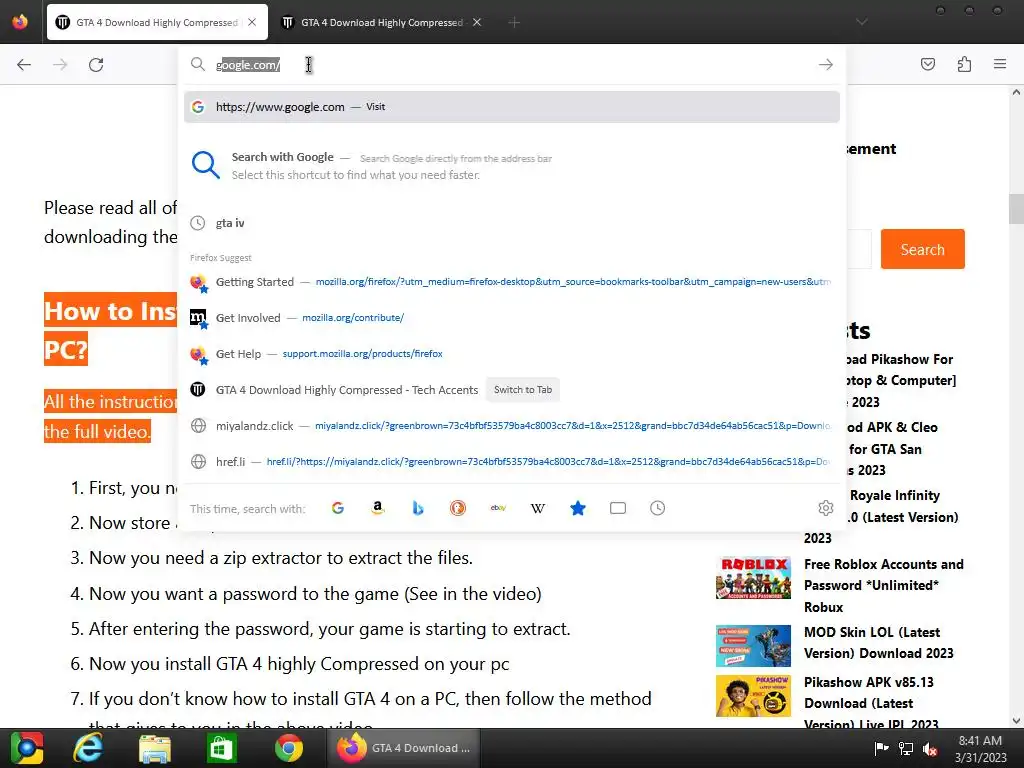Click the orange Search button

point(922,249)
